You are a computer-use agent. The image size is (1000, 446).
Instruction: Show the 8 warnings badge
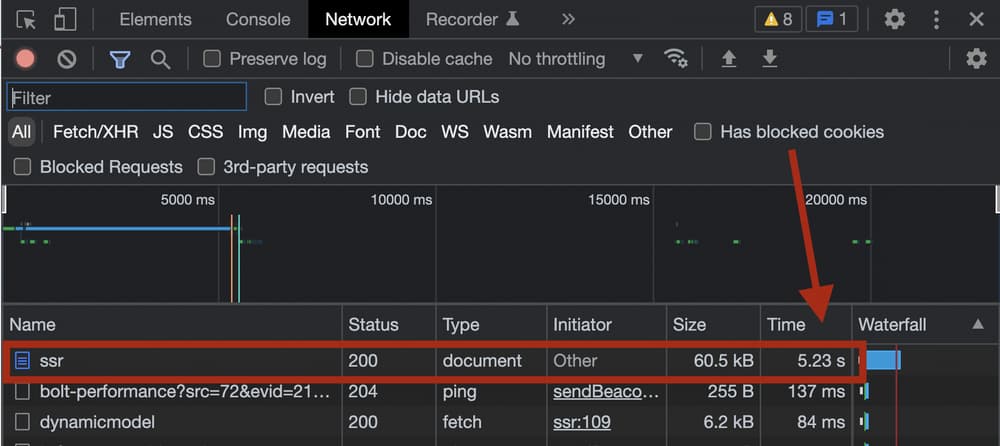[778, 20]
